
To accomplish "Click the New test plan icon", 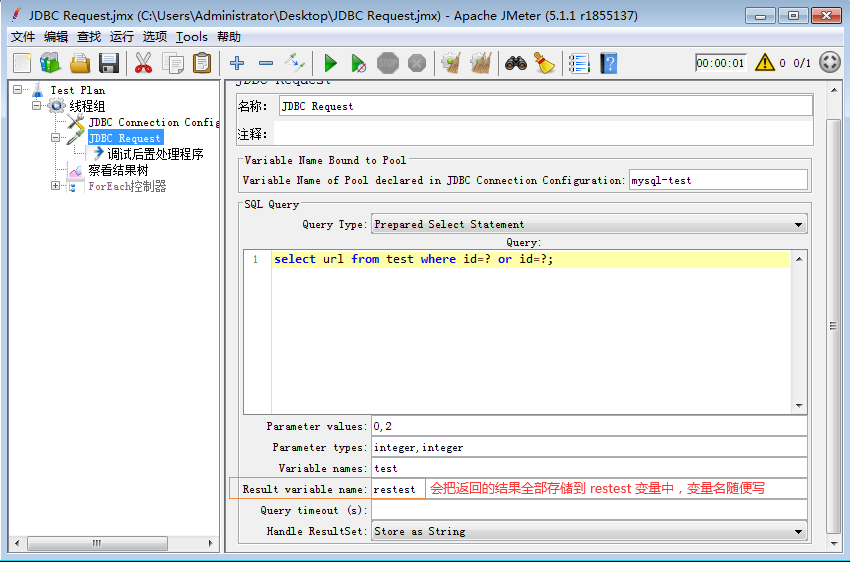I will 22,63.
